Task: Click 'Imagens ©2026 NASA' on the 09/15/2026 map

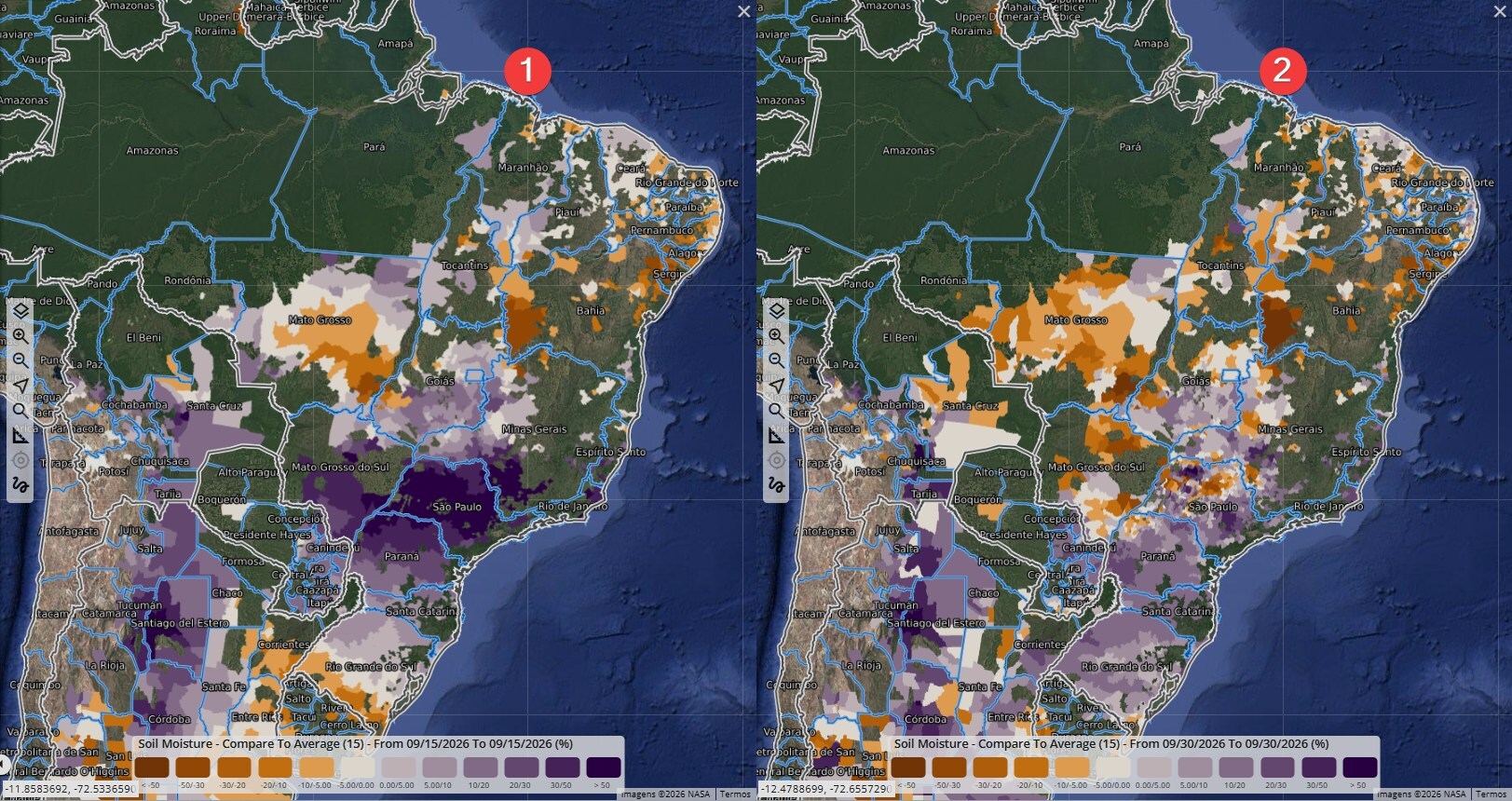Action: coord(665,794)
